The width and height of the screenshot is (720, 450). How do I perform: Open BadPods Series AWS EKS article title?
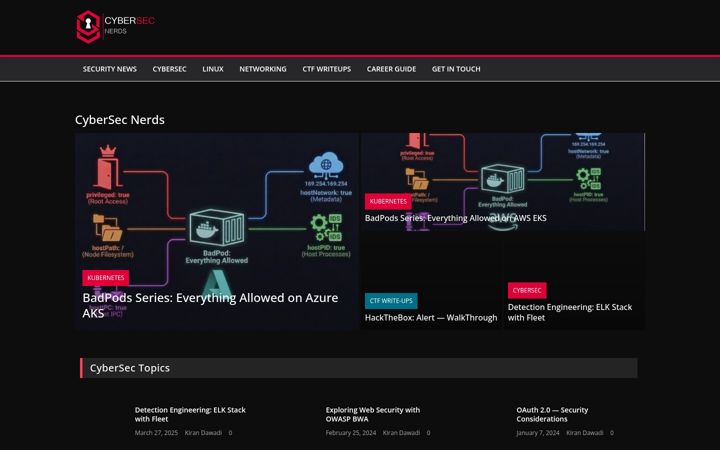[456, 218]
